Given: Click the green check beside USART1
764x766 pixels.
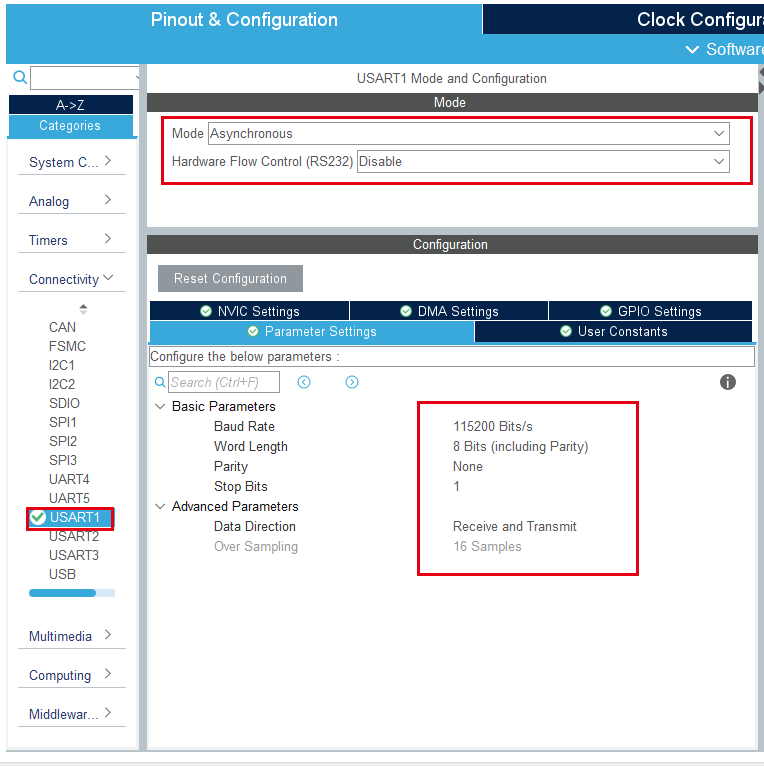Looking at the screenshot, I should pos(38,517).
